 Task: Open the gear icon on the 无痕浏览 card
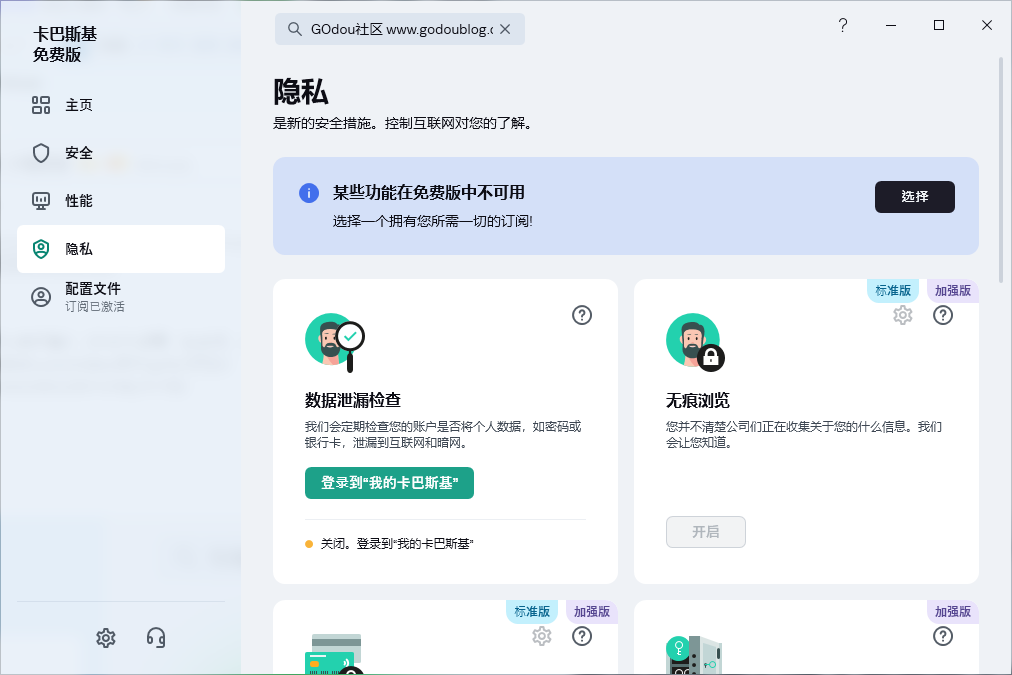[903, 314]
